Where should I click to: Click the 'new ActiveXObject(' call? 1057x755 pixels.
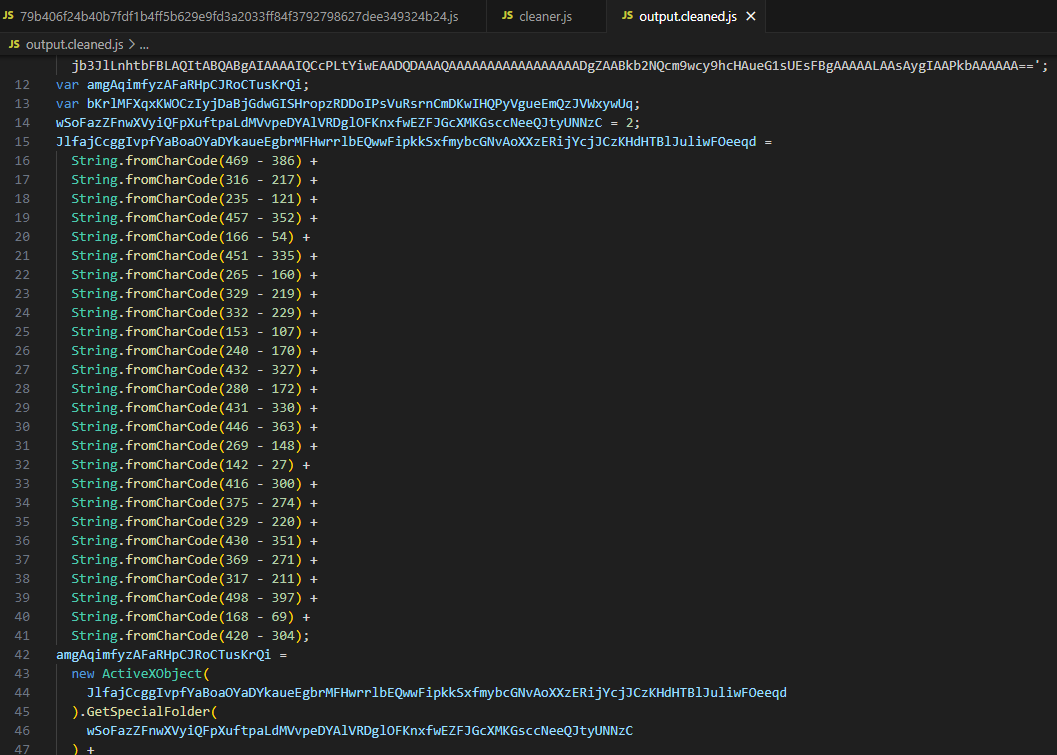coord(140,673)
